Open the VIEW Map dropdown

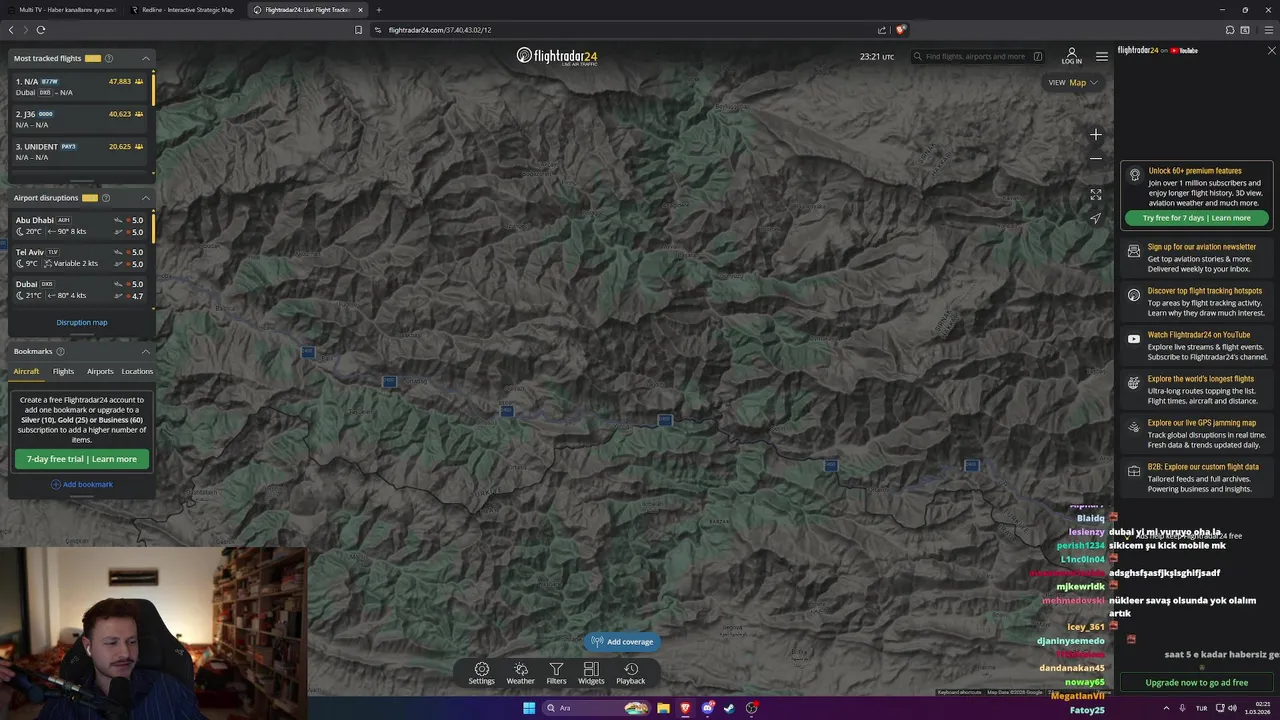pos(1073,82)
